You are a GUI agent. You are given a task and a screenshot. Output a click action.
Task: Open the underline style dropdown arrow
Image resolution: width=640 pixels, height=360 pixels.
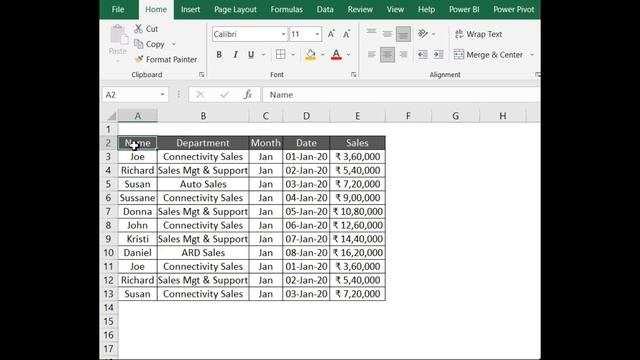point(263,54)
